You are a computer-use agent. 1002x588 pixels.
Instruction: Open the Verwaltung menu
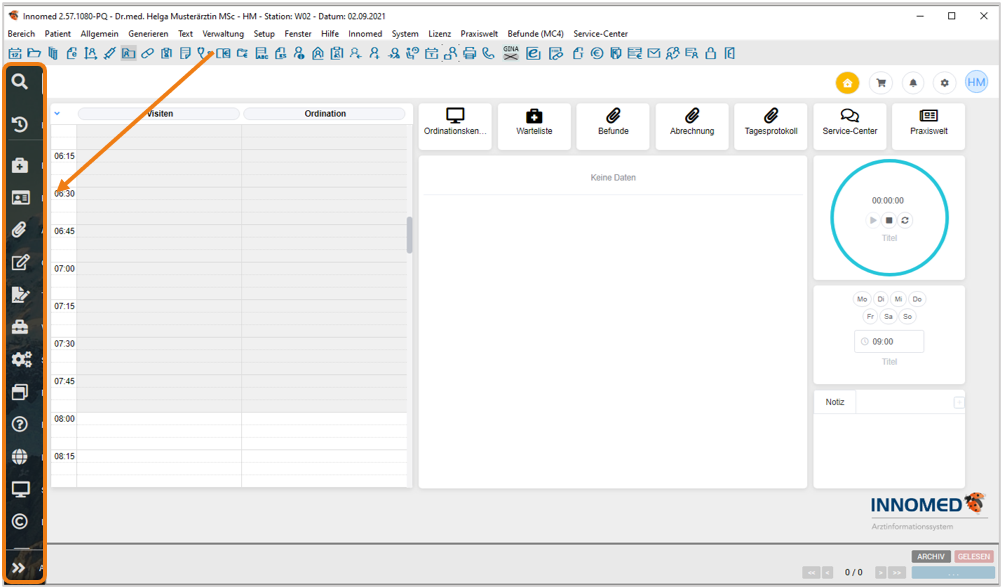tap(223, 34)
